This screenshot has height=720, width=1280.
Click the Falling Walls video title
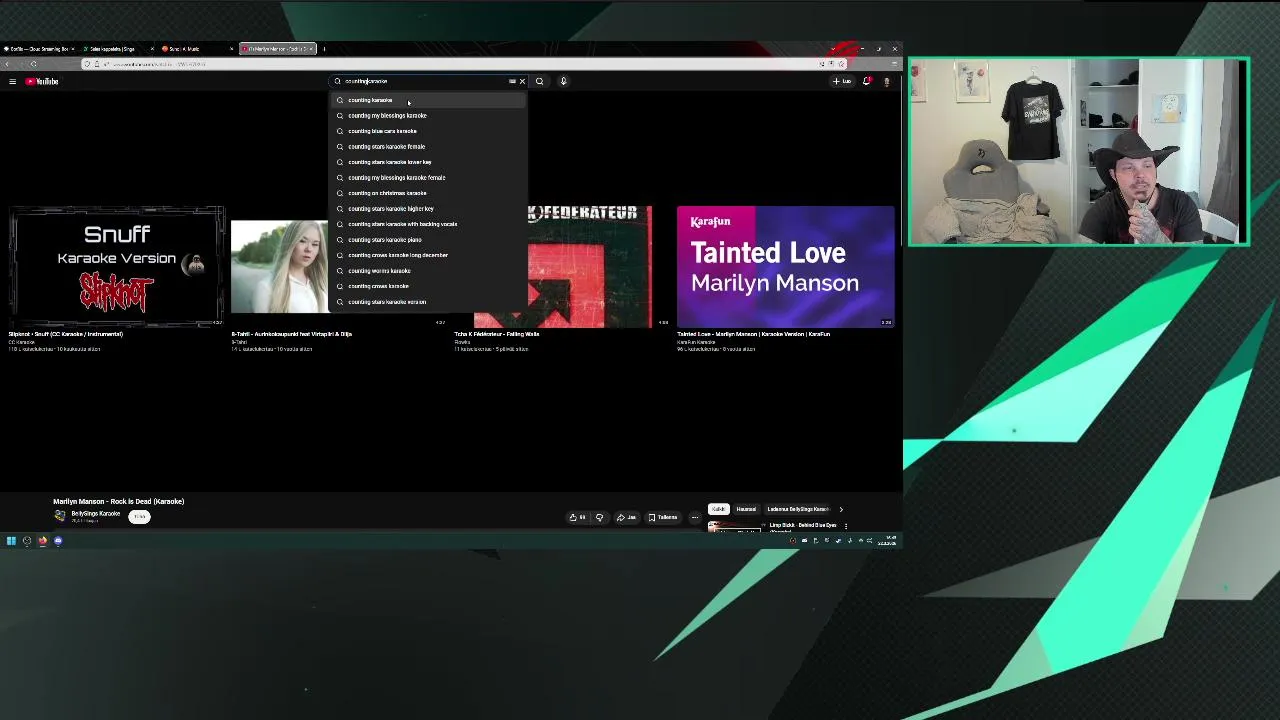pyautogui.click(x=496, y=334)
